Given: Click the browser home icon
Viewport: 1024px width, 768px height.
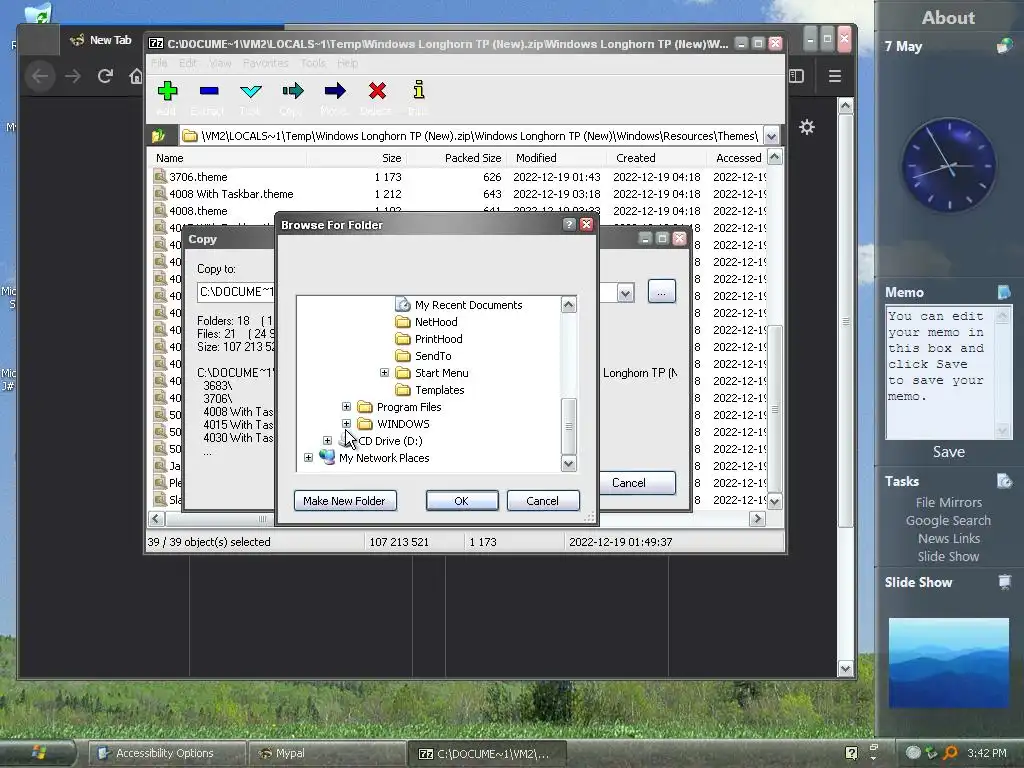Looking at the screenshot, I should click(x=136, y=76).
